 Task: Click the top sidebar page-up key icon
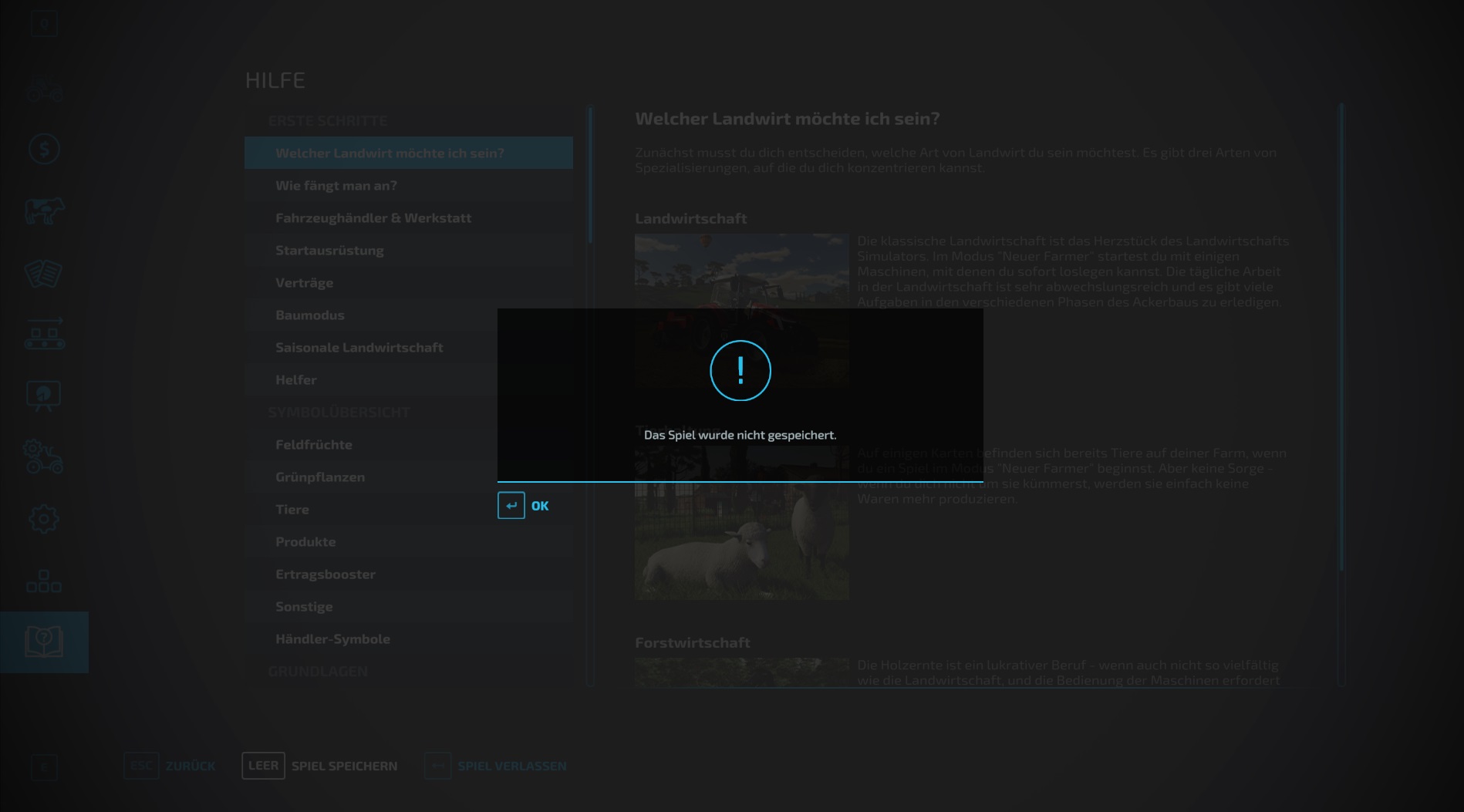click(x=44, y=24)
